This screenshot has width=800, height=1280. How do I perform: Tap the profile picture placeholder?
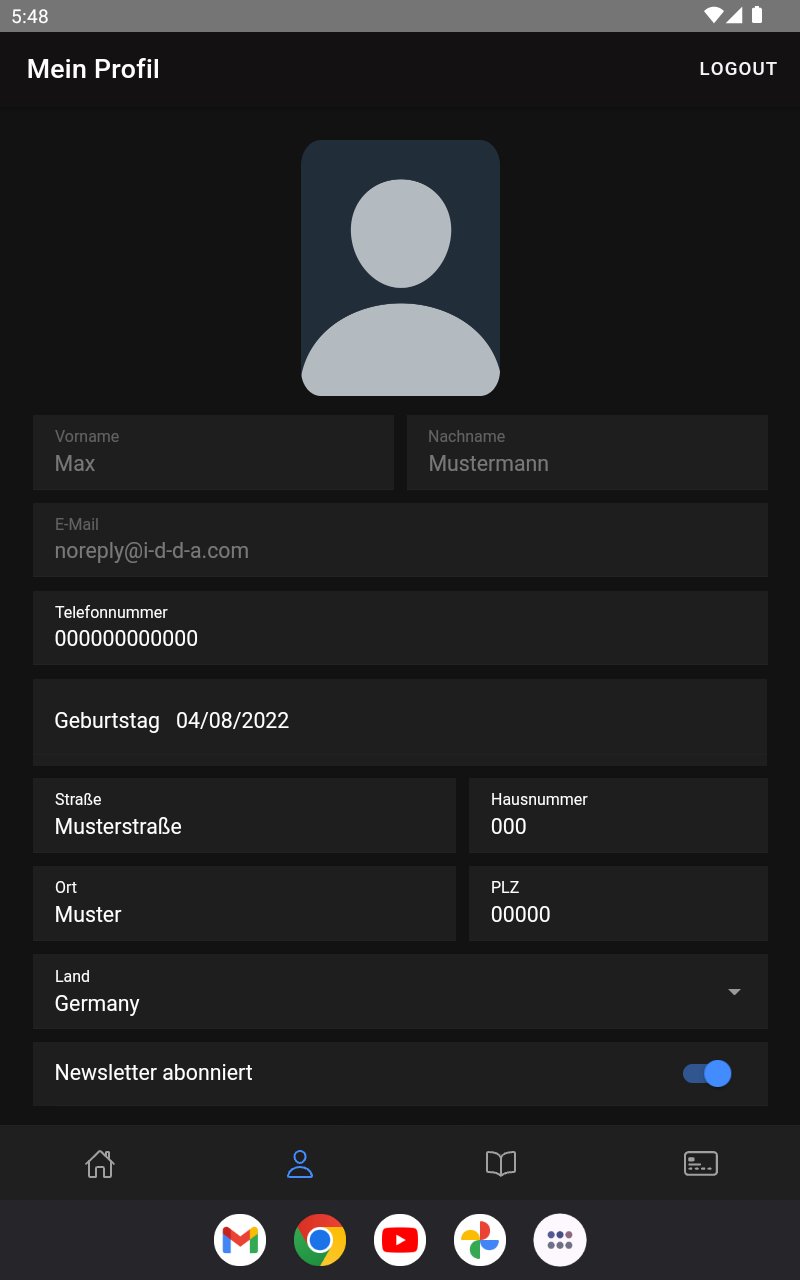pos(400,268)
